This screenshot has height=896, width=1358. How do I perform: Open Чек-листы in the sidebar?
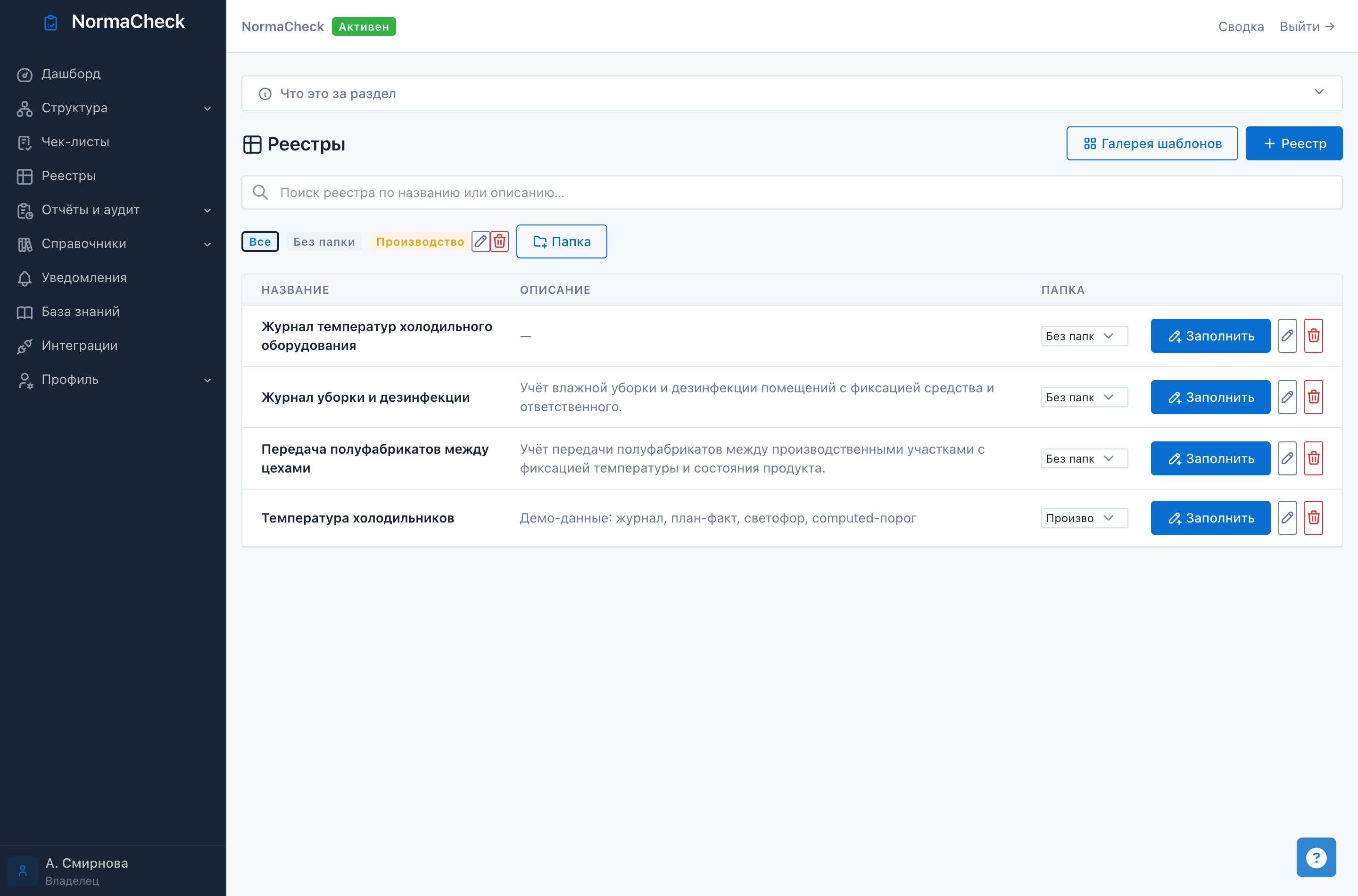click(113, 142)
